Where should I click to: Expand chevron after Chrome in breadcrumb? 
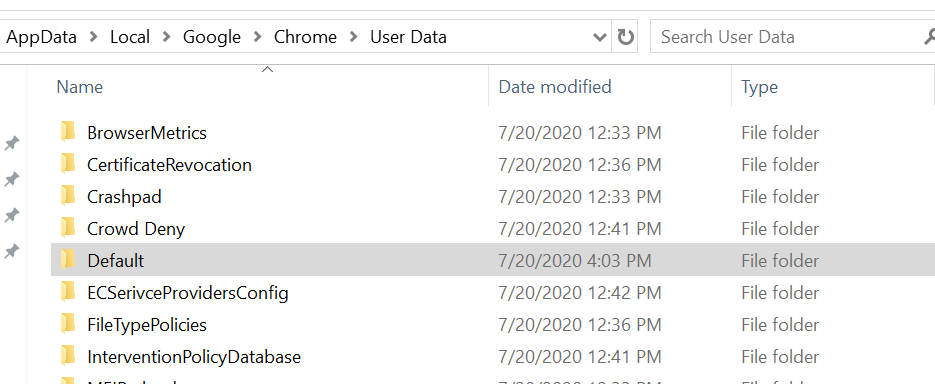pyautogui.click(x=354, y=37)
